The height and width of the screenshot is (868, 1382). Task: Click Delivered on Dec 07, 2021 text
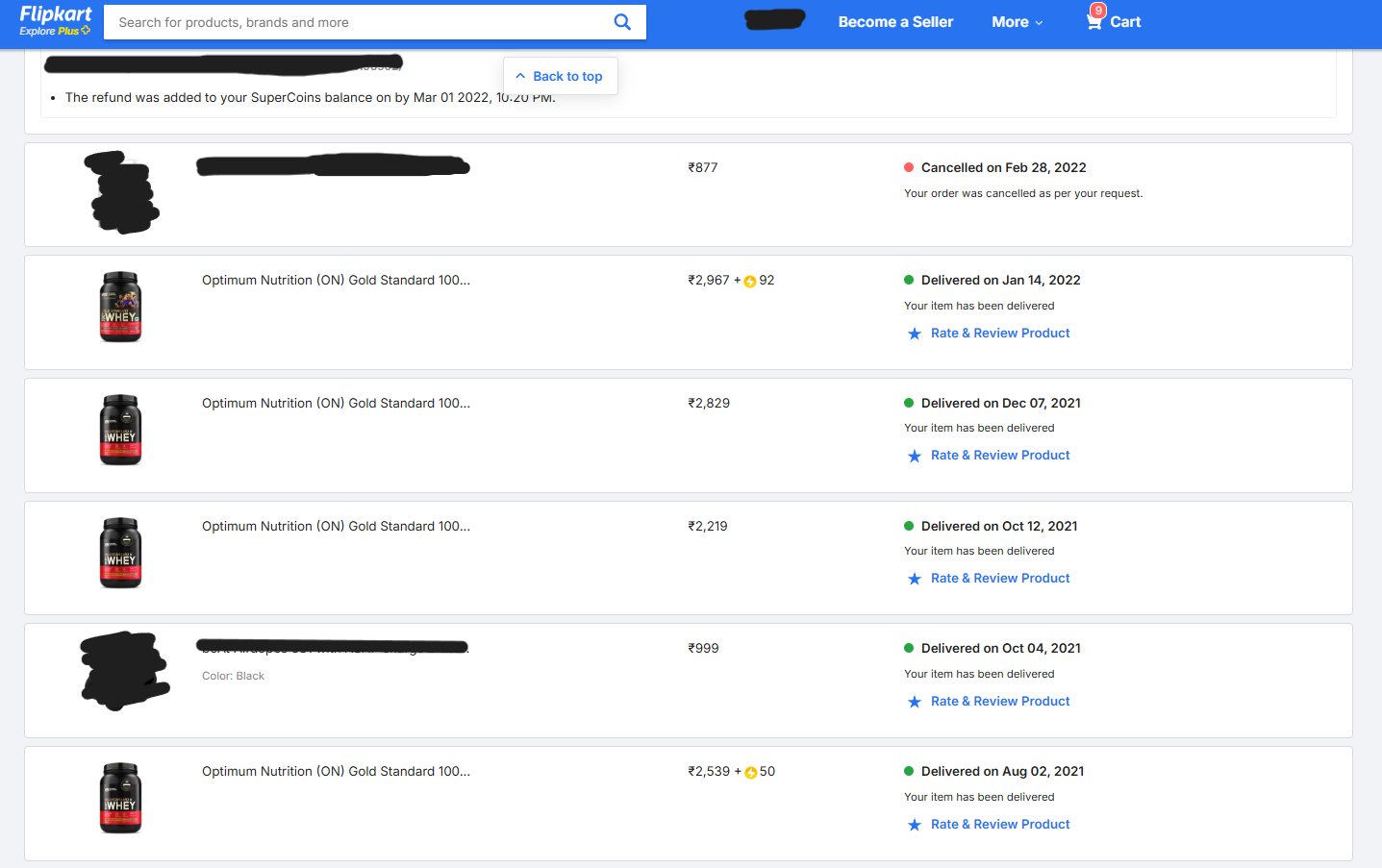[1001, 403]
